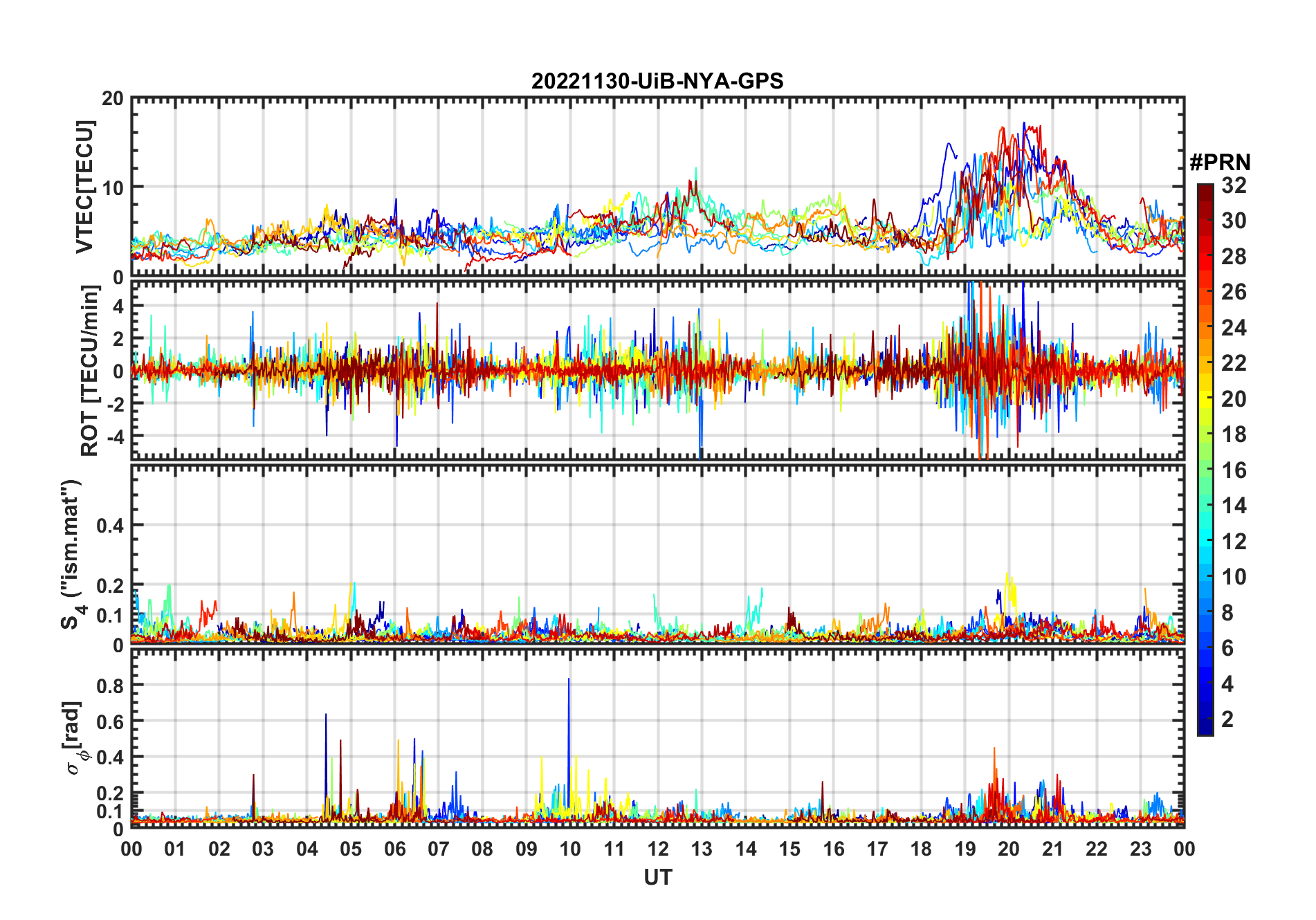Click colorbar tick label 22
The width and height of the screenshot is (1316, 920).
1234,363
